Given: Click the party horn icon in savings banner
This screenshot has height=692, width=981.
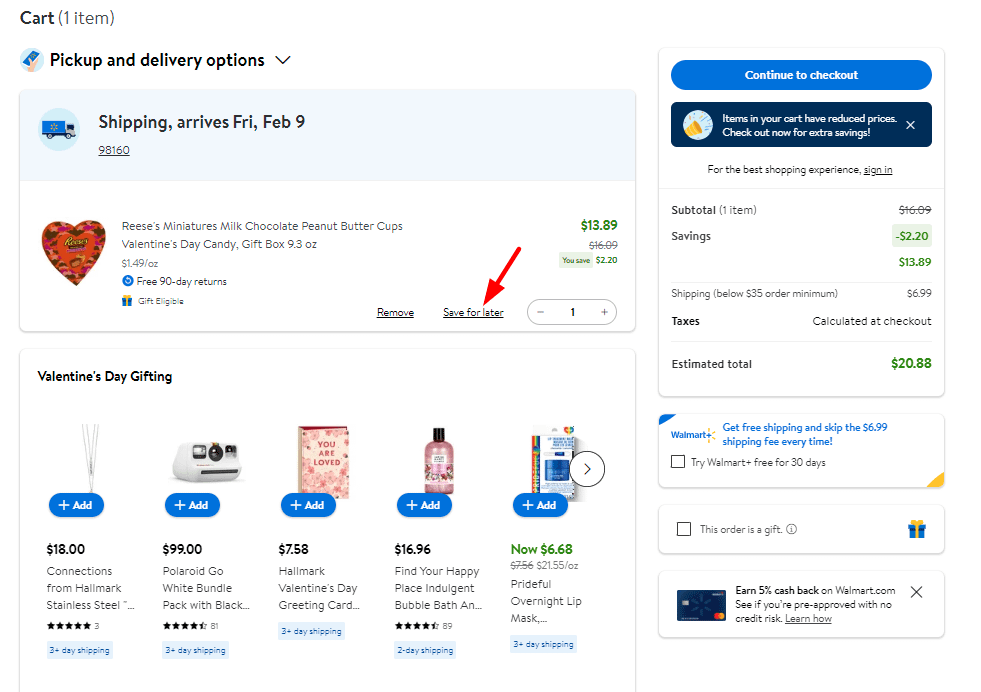Looking at the screenshot, I should click(x=701, y=124).
